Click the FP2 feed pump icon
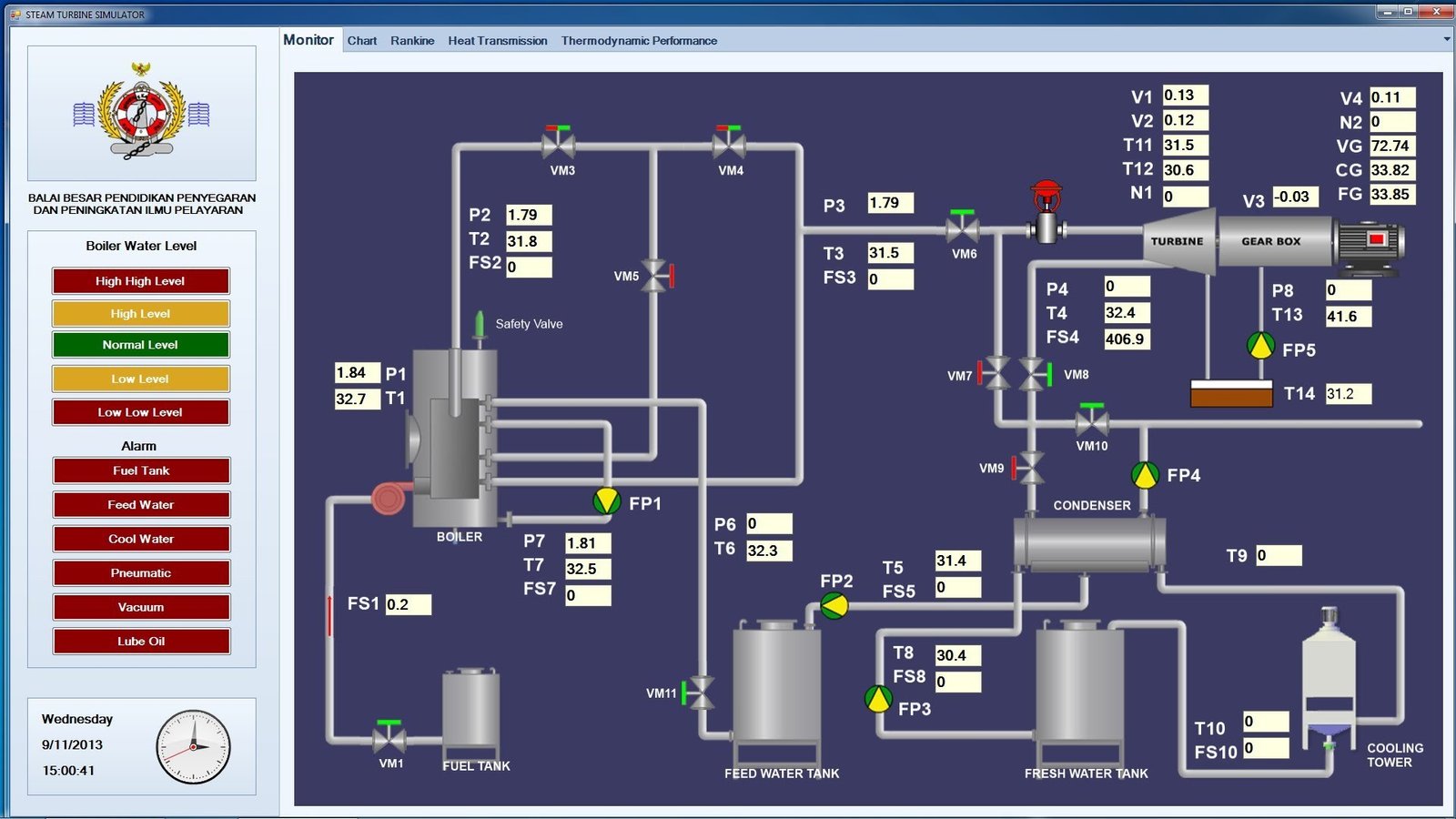The image size is (1456, 819). point(834,605)
